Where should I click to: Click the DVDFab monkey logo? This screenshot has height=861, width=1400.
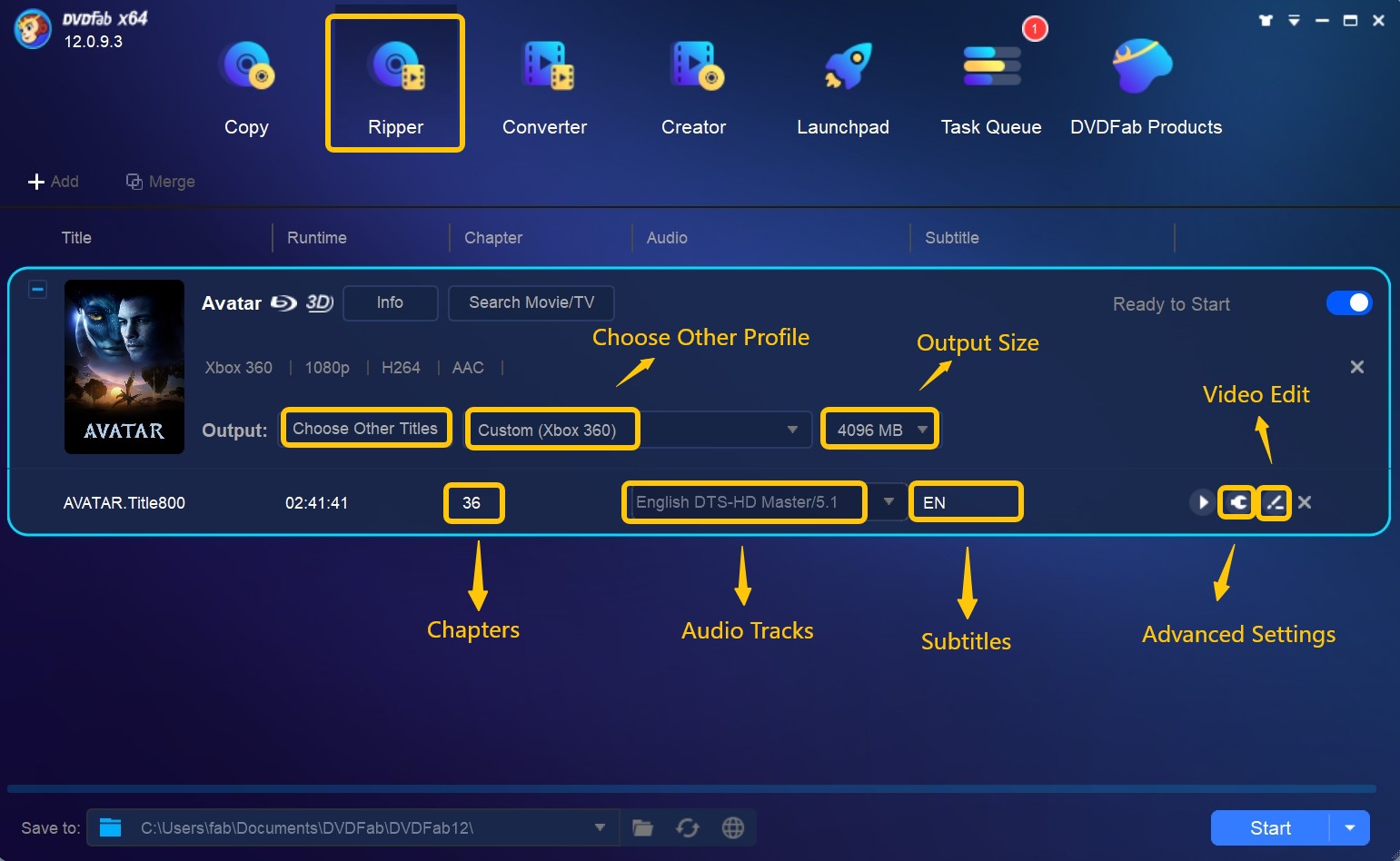tap(32, 29)
